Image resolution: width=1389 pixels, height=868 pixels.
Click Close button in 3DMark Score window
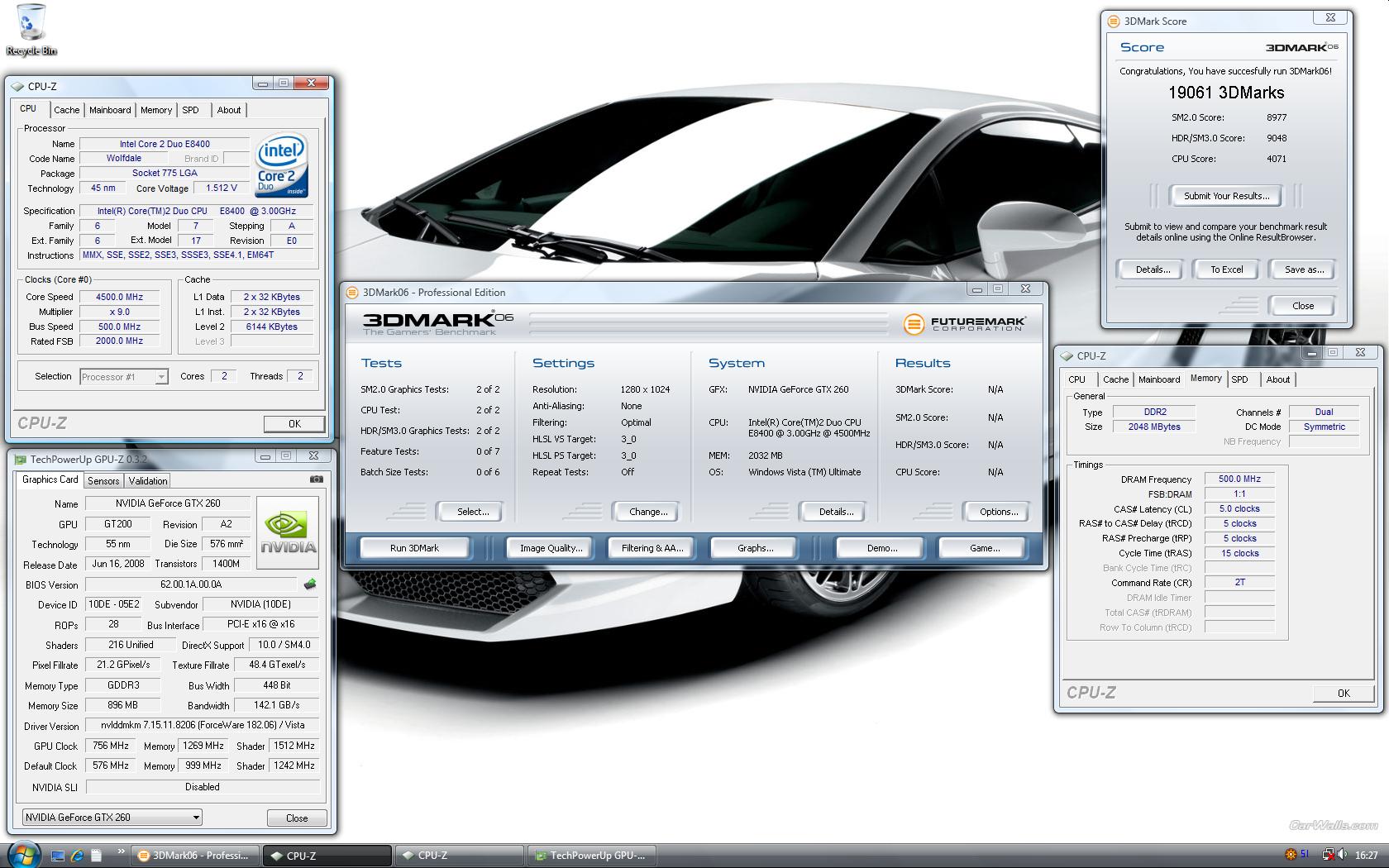click(1303, 306)
